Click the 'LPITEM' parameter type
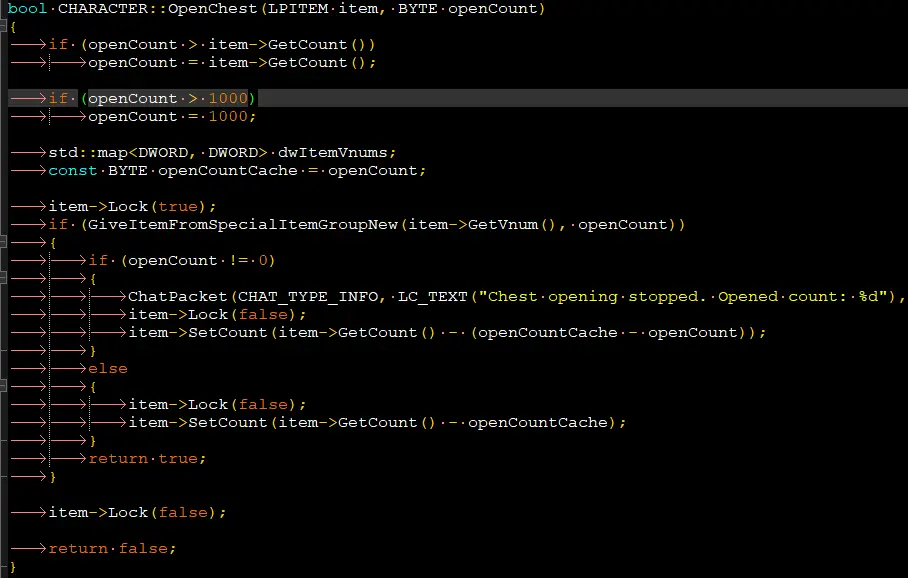 coord(298,9)
